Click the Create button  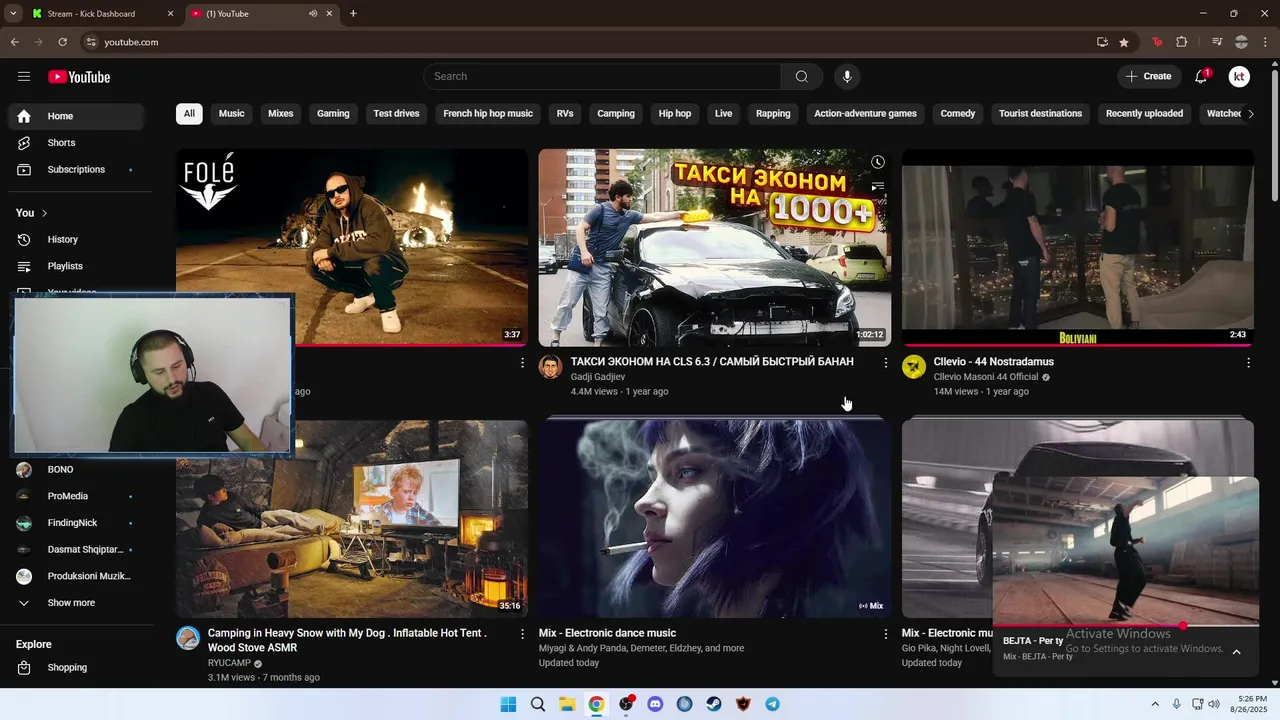[1148, 77]
